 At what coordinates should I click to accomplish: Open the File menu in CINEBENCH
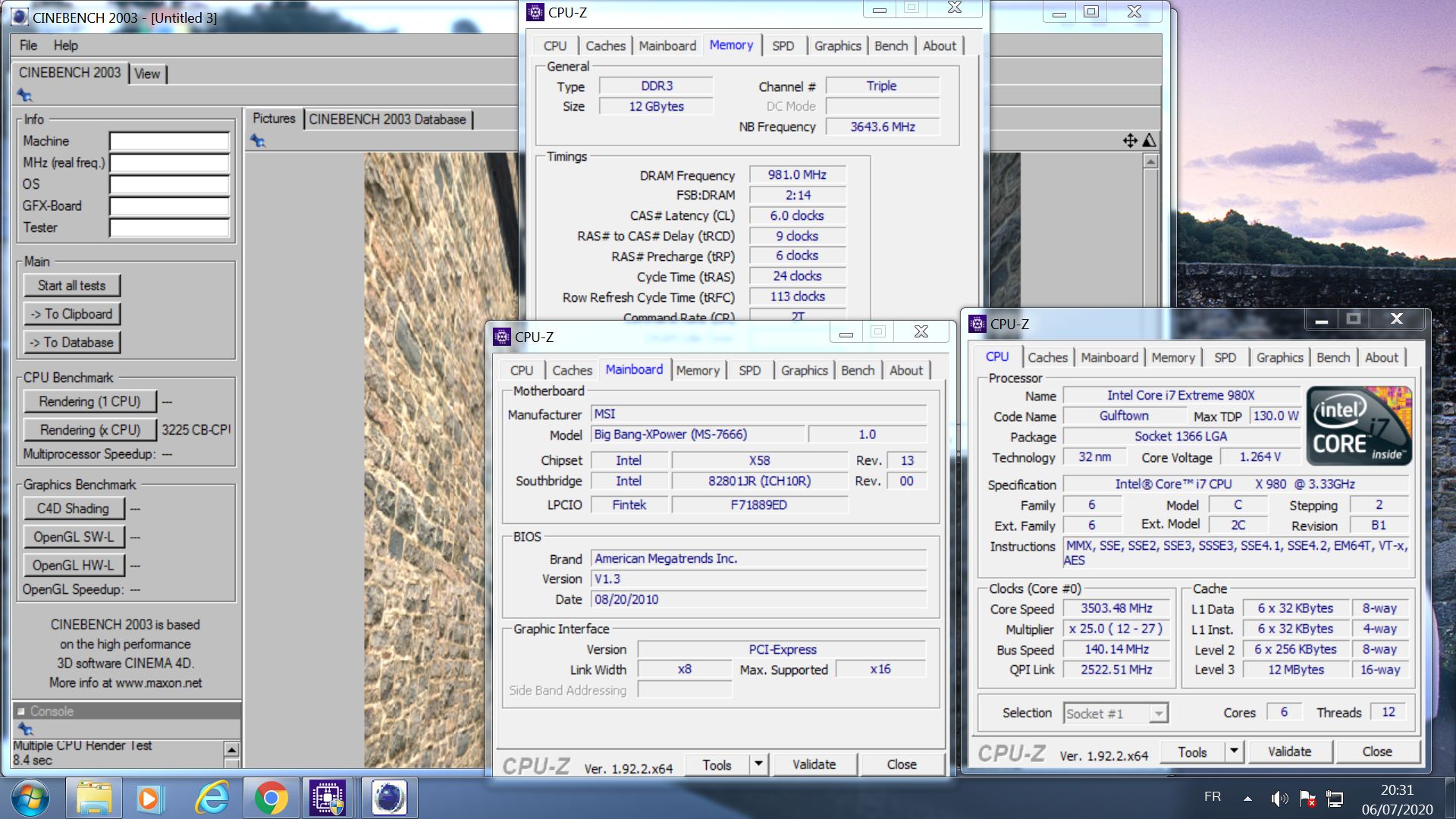[28, 45]
